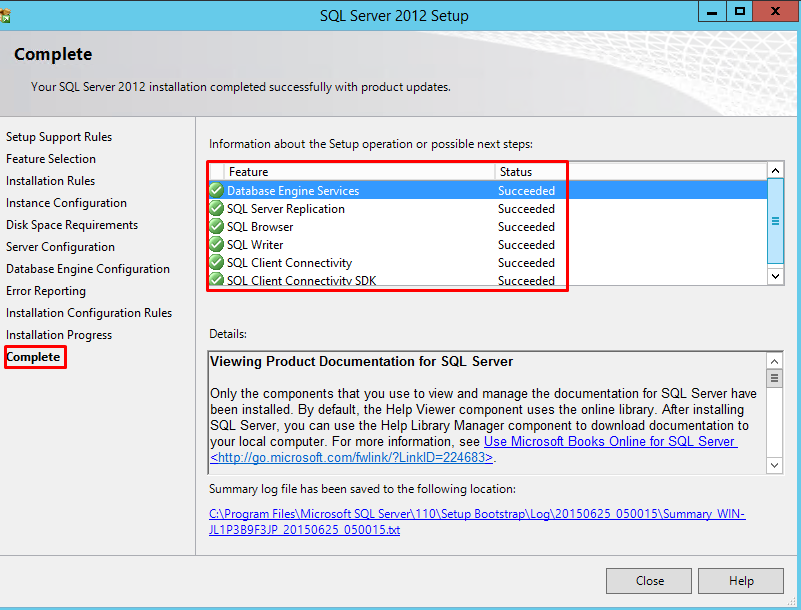Click the green check icon beside SQL Writer
The width and height of the screenshot is (801, 610).
pyautogui.click(x=217, y=244)
